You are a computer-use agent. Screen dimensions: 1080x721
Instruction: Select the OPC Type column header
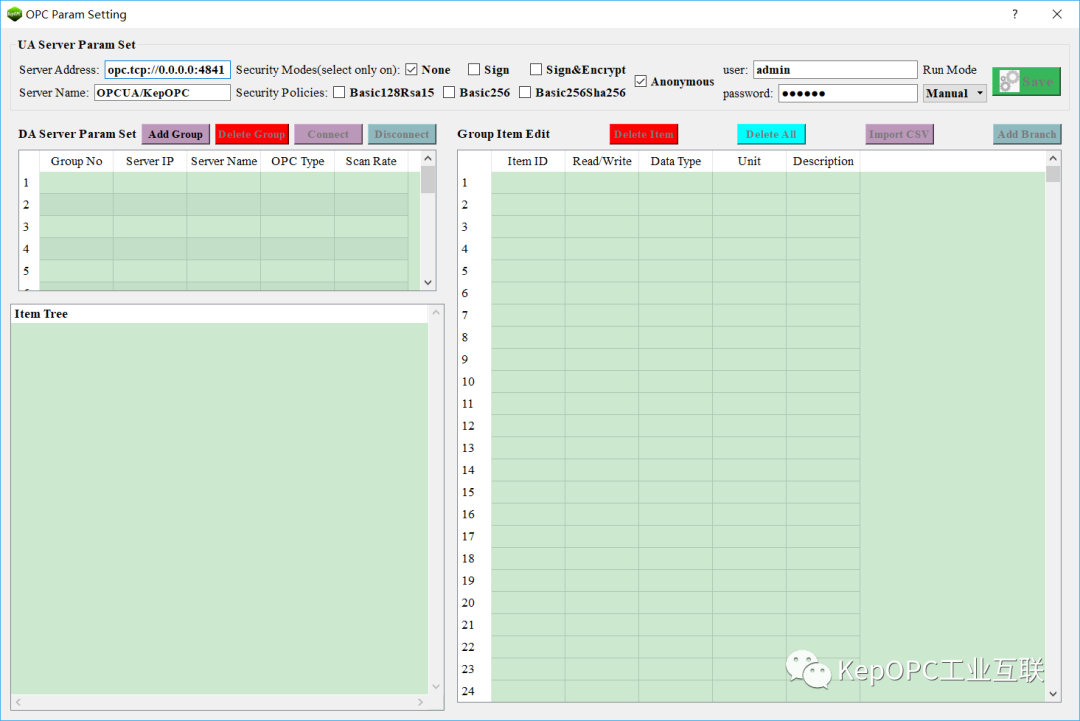click(298, 161)
